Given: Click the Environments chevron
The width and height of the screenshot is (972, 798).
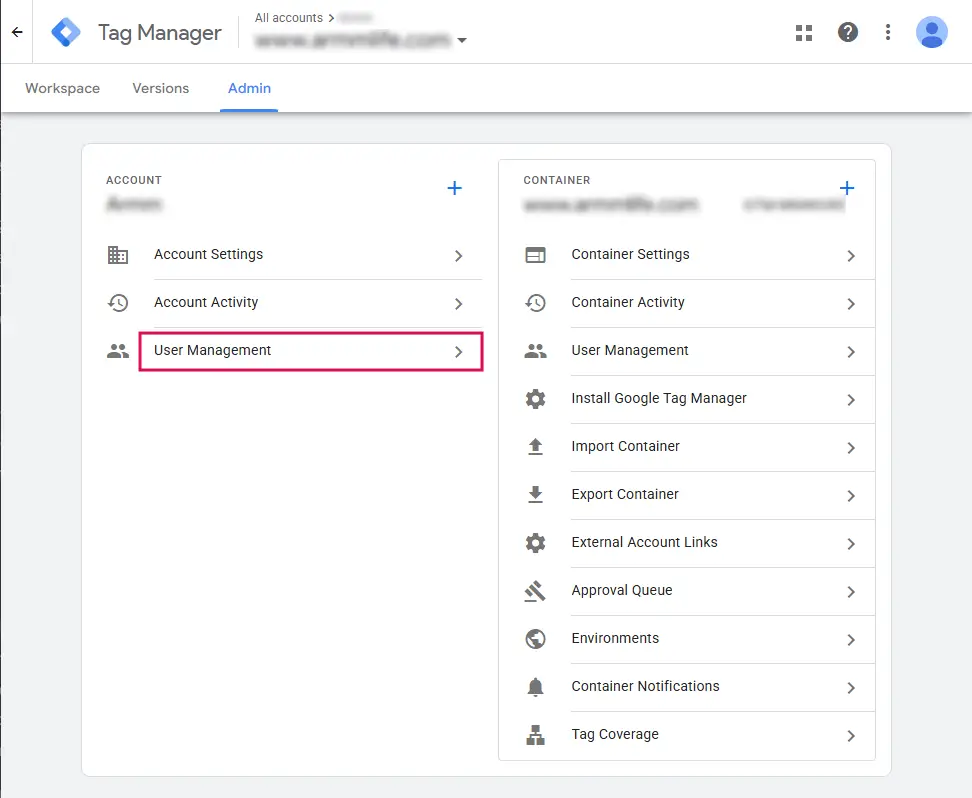Looking at the screenshot, I should (851, 640).
